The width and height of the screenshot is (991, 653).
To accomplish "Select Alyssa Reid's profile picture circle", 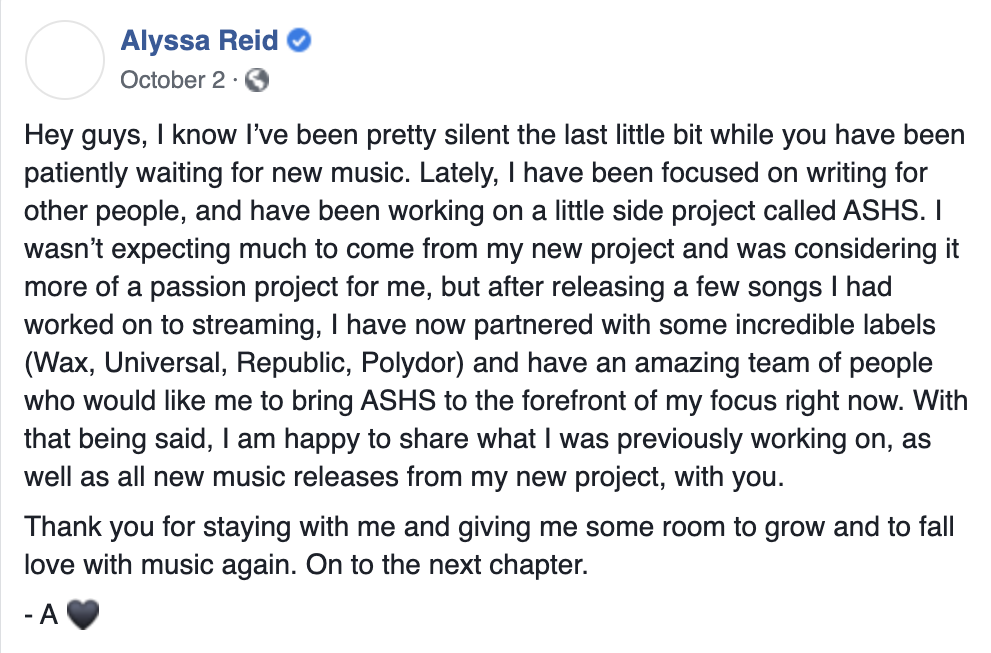I will pos(64,60).
